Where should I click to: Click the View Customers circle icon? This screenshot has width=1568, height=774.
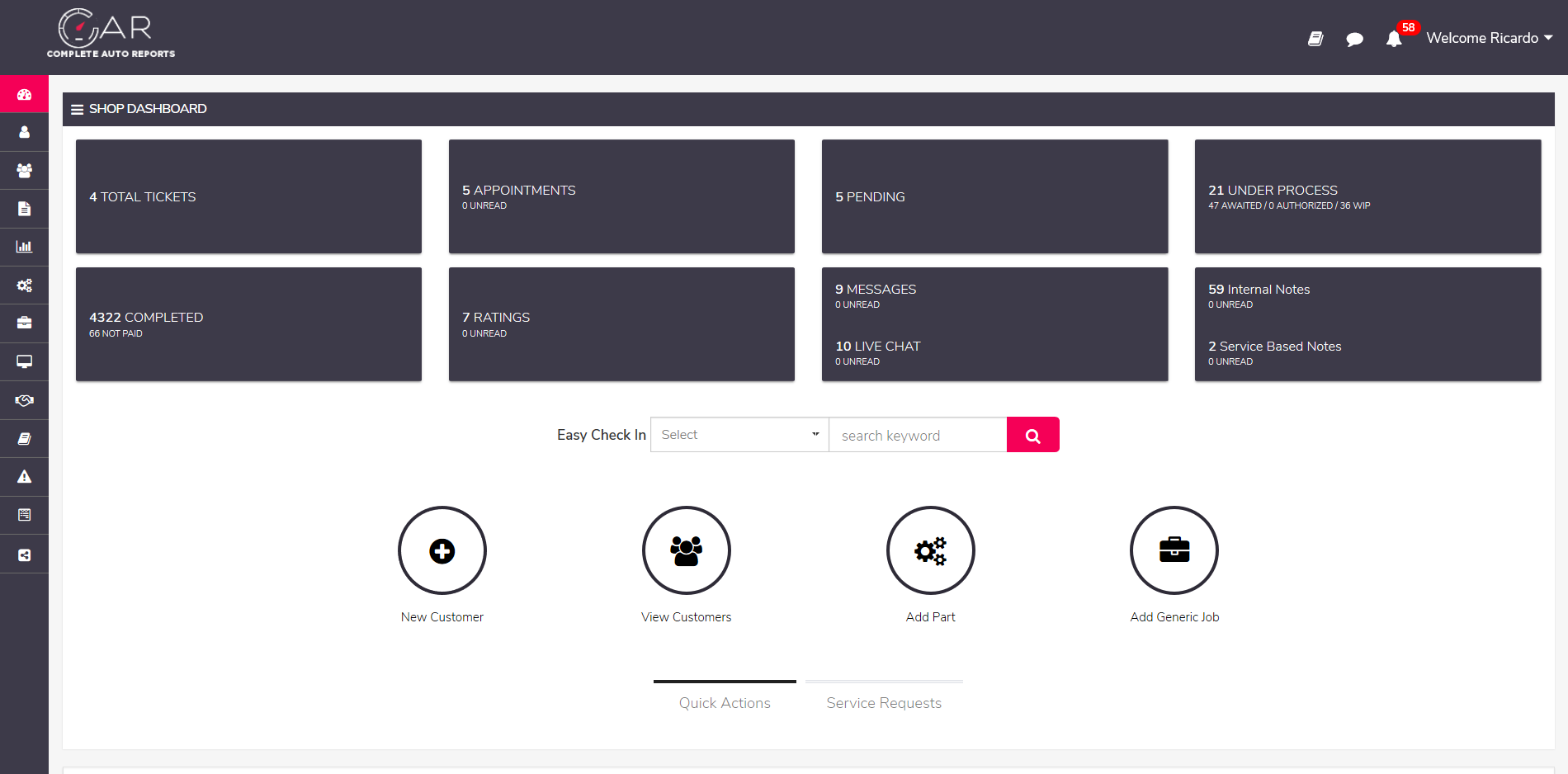coord(687,550)
